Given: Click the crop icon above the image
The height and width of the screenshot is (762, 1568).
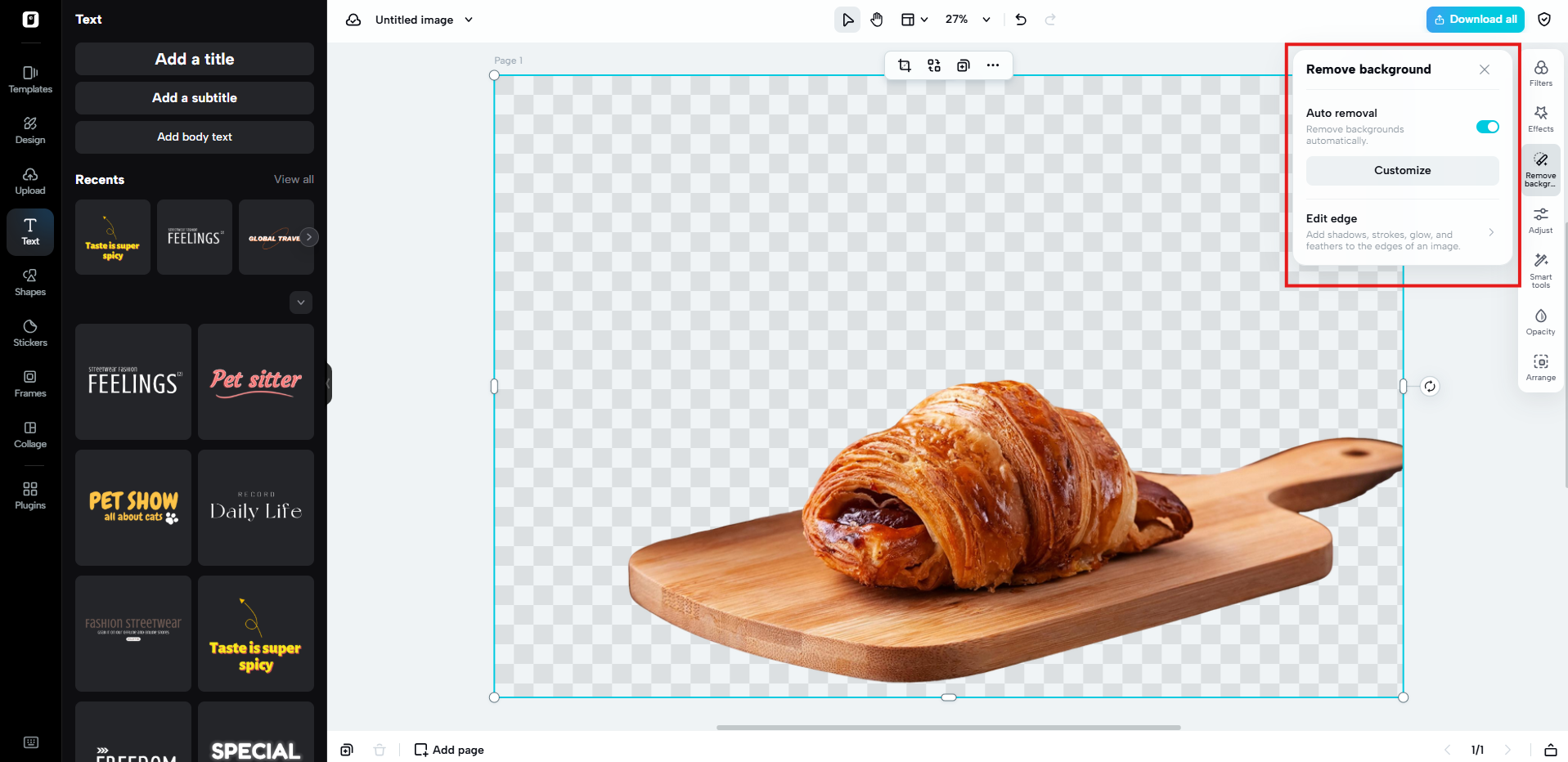Looking at the screenshot, I should pos(905,65).
